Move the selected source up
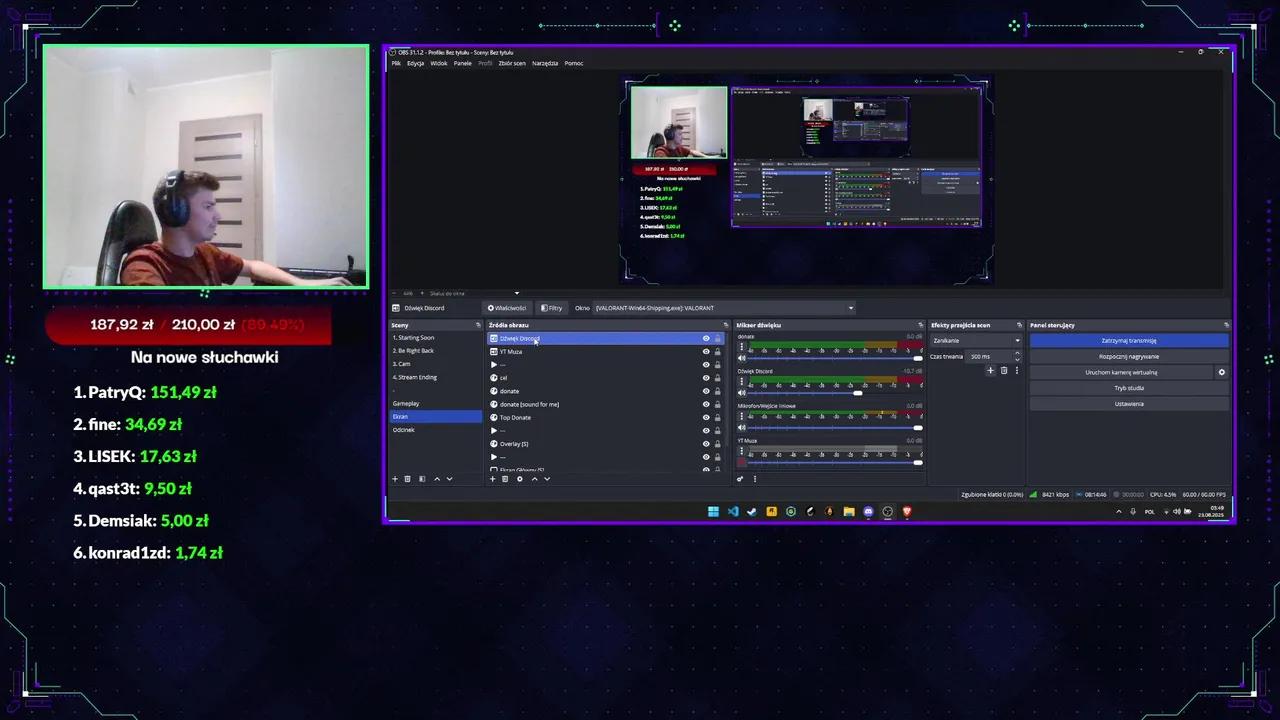Screen dimensions: 1280x720 pyautogui.click(x=534, y=479)
